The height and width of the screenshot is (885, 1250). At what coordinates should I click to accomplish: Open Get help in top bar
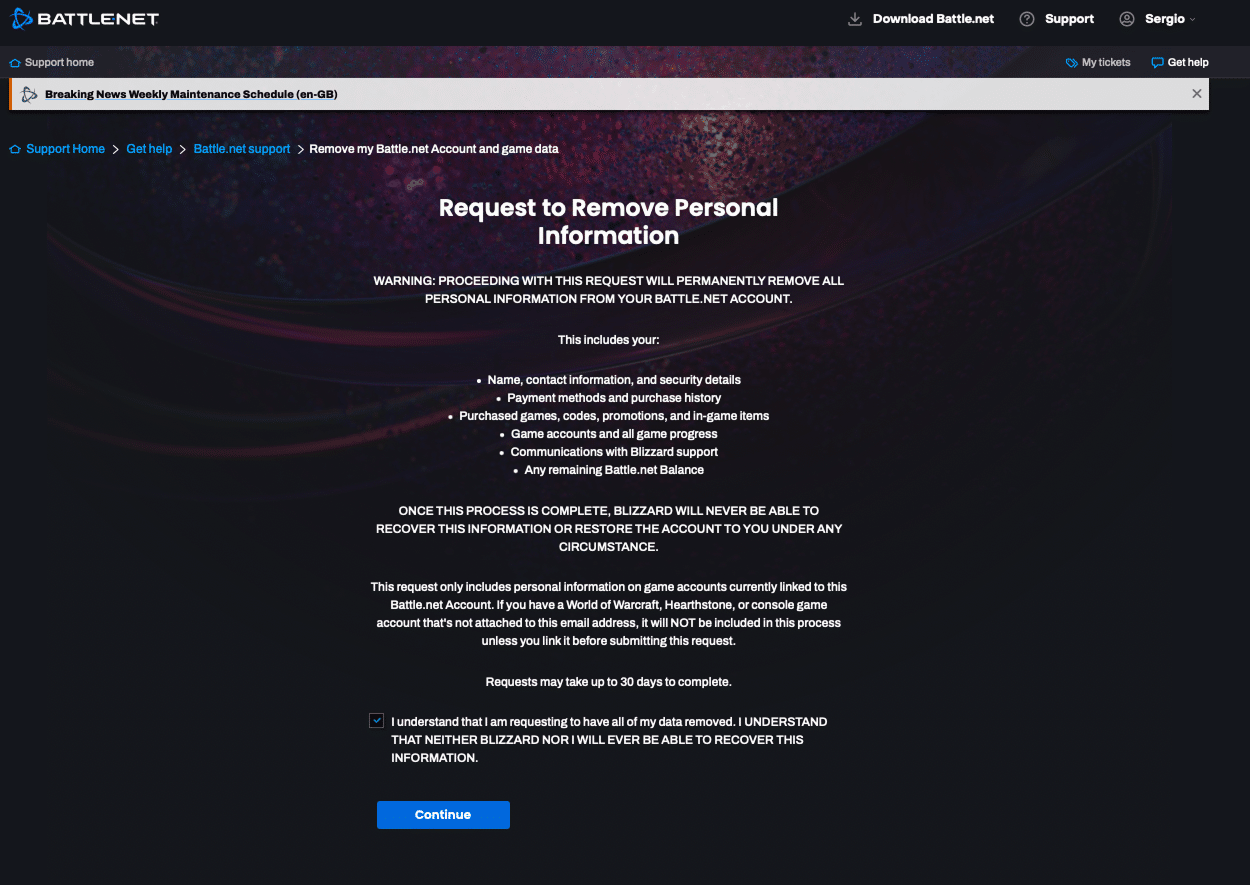[x=1188, y=63]
